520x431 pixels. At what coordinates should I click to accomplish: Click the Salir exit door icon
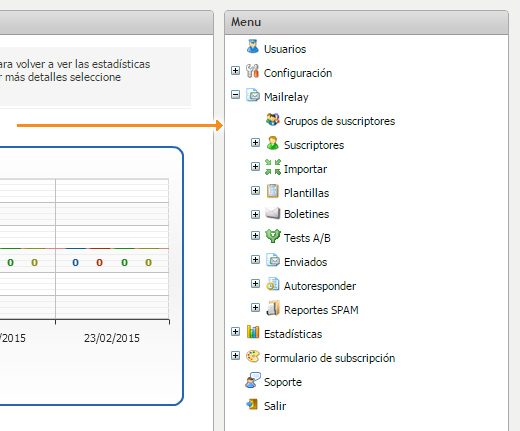[252, 404]
